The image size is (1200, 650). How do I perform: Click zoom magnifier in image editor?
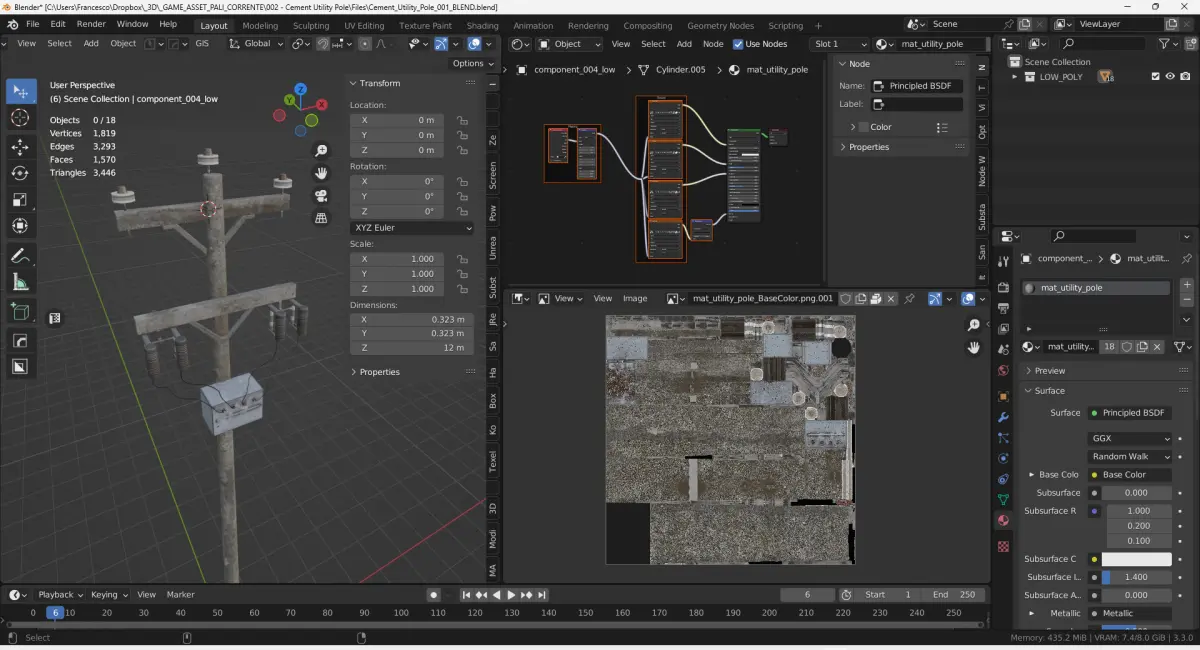coord(974,325)
